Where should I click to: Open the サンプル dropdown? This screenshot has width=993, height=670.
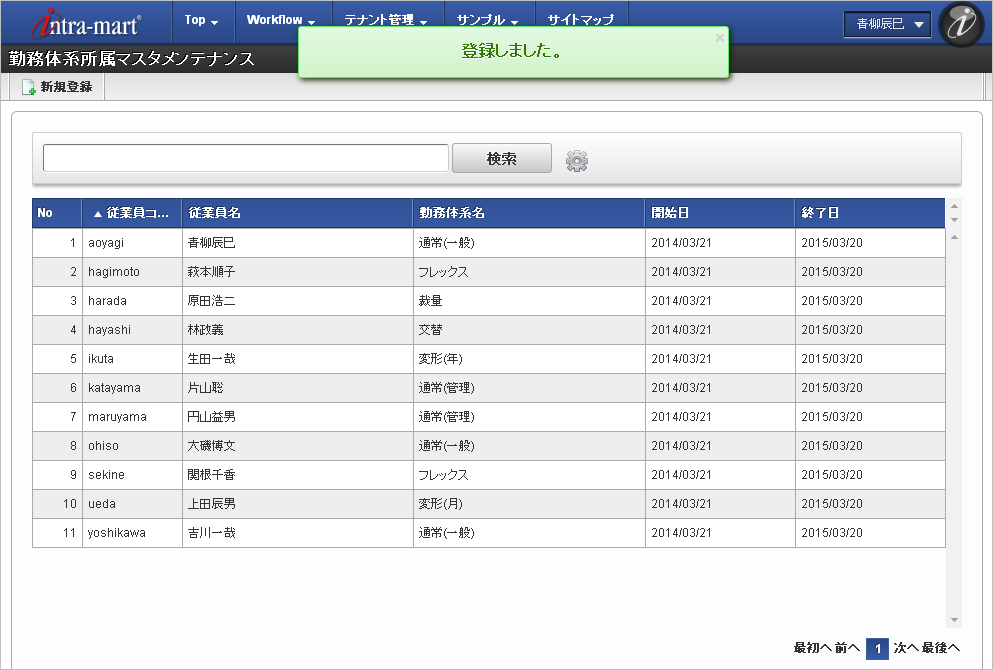click(x=487, y=19)
